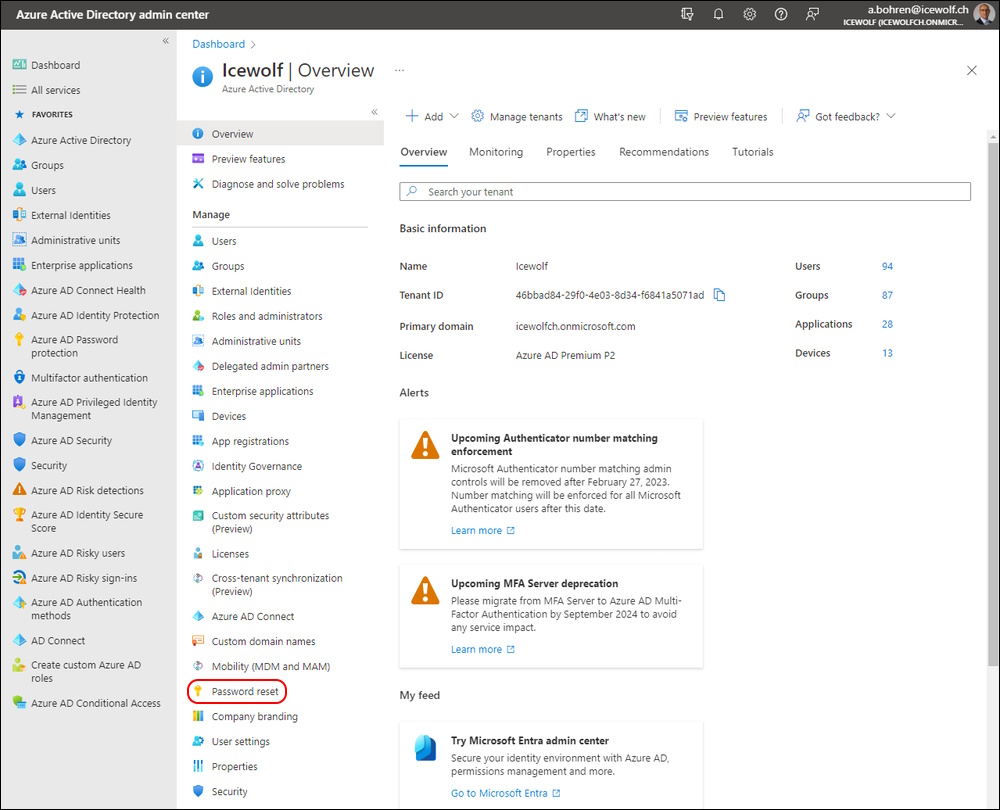
Task: Open Learn more link for MFA Server deprecation
Action: pyautogui.click(x=483, y=649)
